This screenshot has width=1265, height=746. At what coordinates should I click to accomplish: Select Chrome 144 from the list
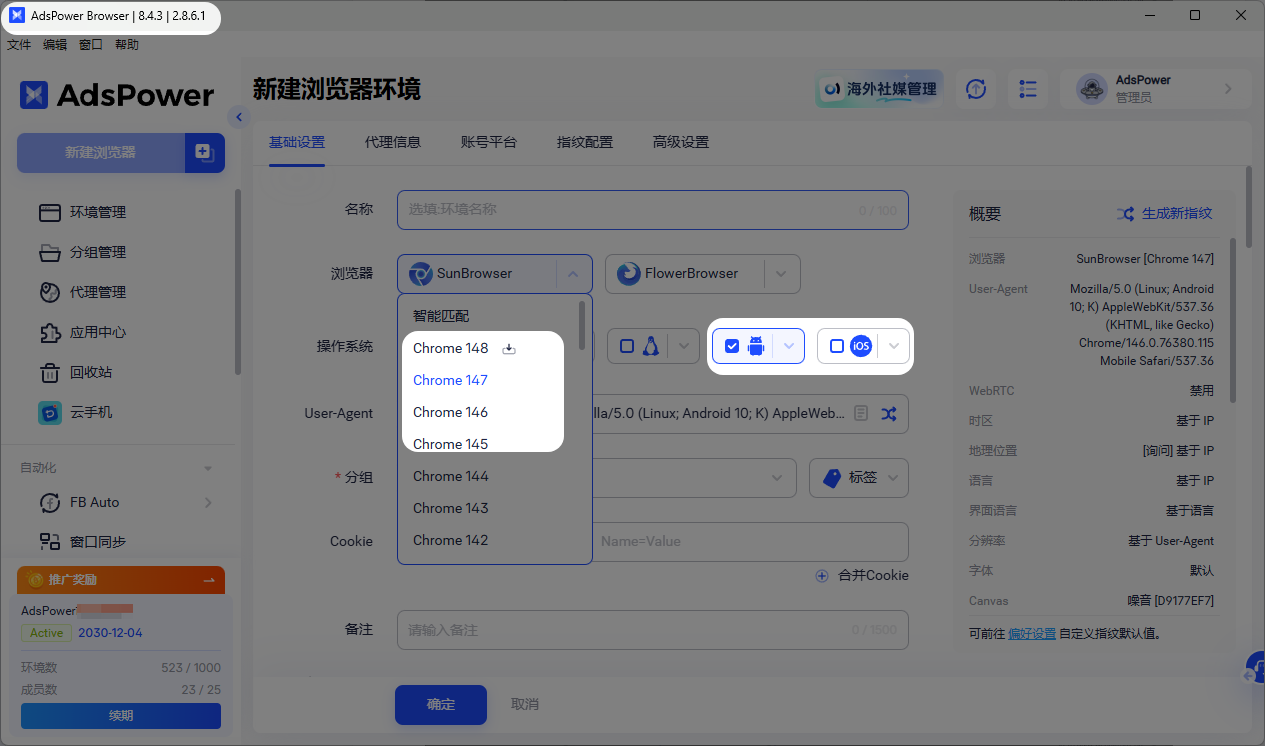pyautogui.click(x=450, y=476)
